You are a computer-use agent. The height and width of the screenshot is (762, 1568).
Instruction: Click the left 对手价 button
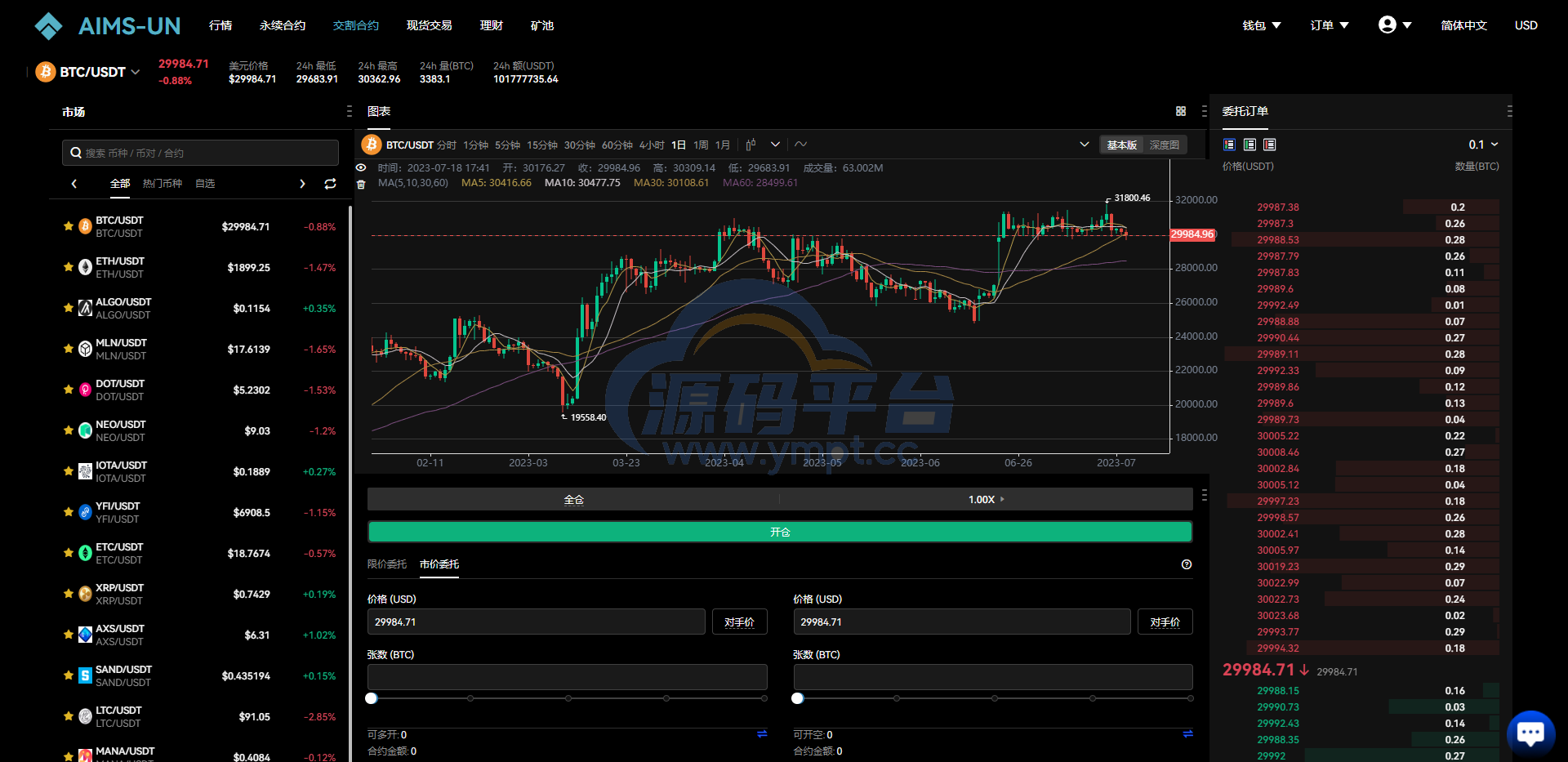(739, 622)
